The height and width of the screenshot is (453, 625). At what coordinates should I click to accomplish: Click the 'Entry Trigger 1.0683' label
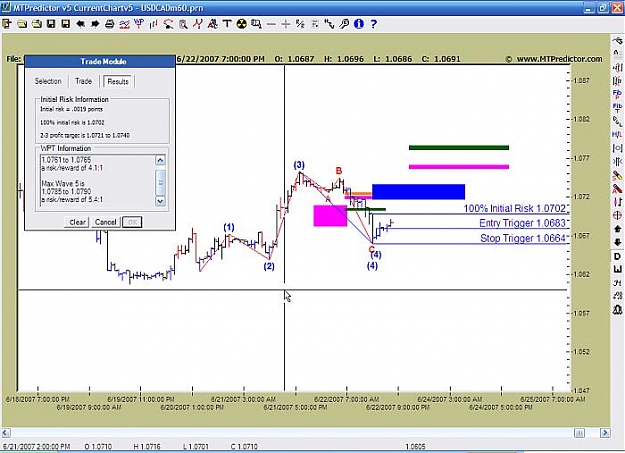pyautogui.click(x=523, y=223)
